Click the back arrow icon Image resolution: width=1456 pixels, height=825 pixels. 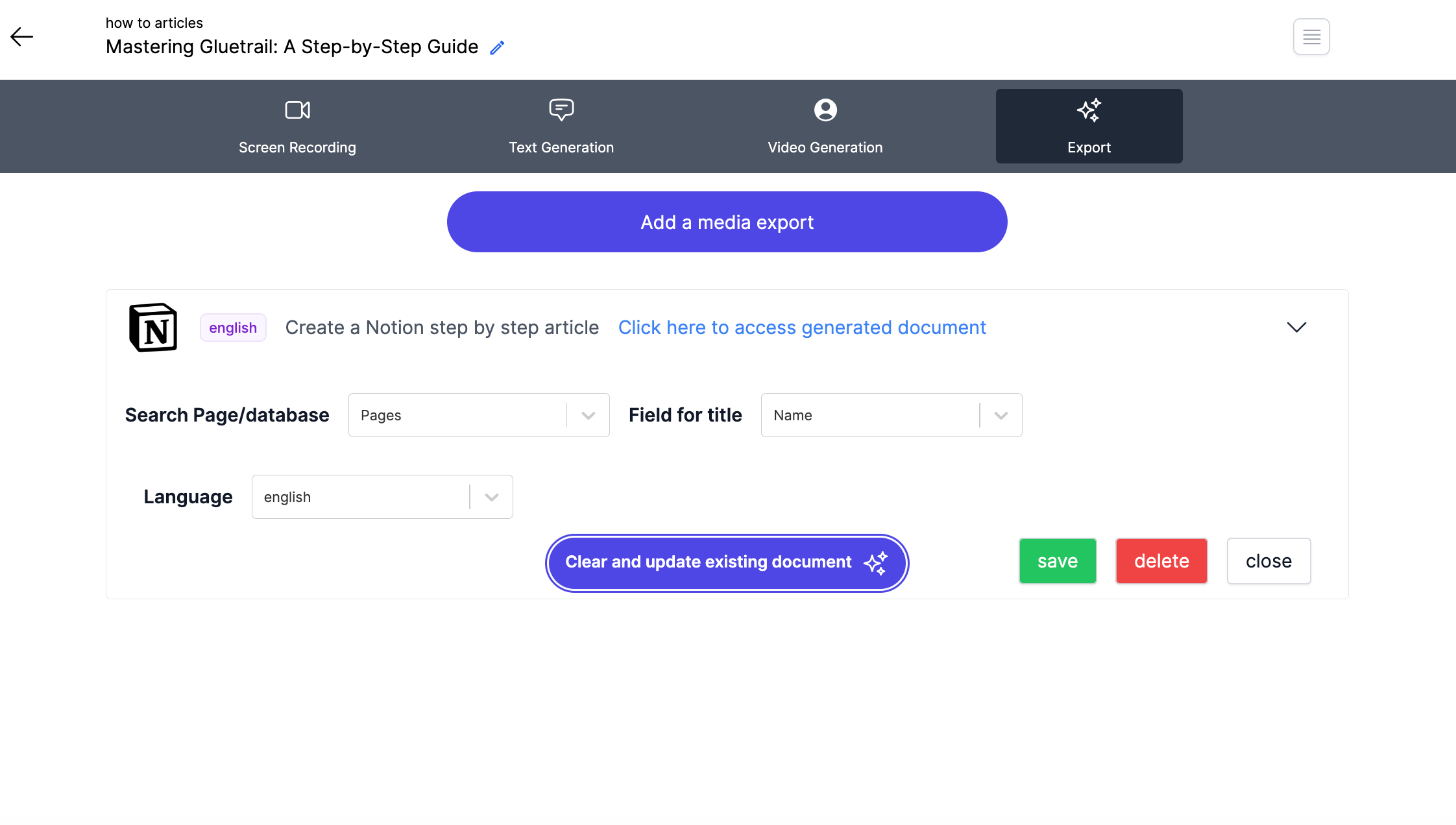[21, 37]
